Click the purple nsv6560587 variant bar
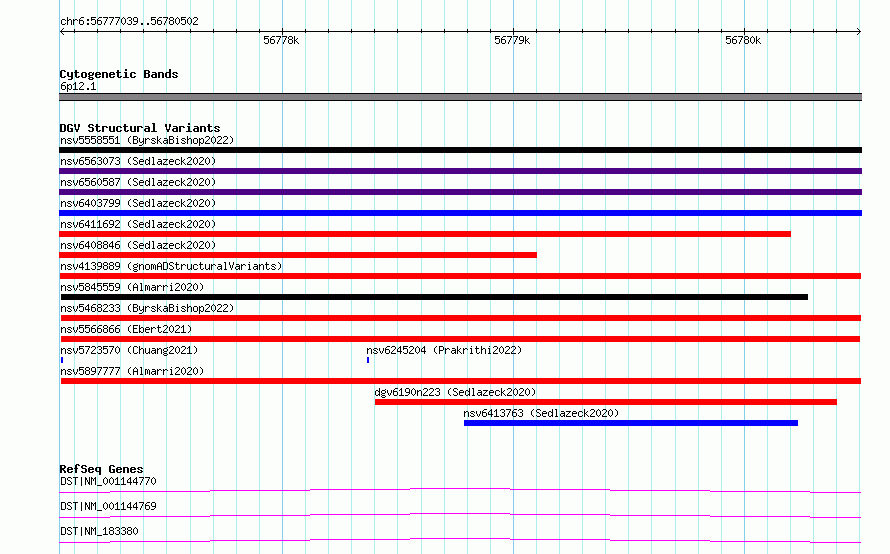This screenshot has height=554, width=890. pos(460,192)
